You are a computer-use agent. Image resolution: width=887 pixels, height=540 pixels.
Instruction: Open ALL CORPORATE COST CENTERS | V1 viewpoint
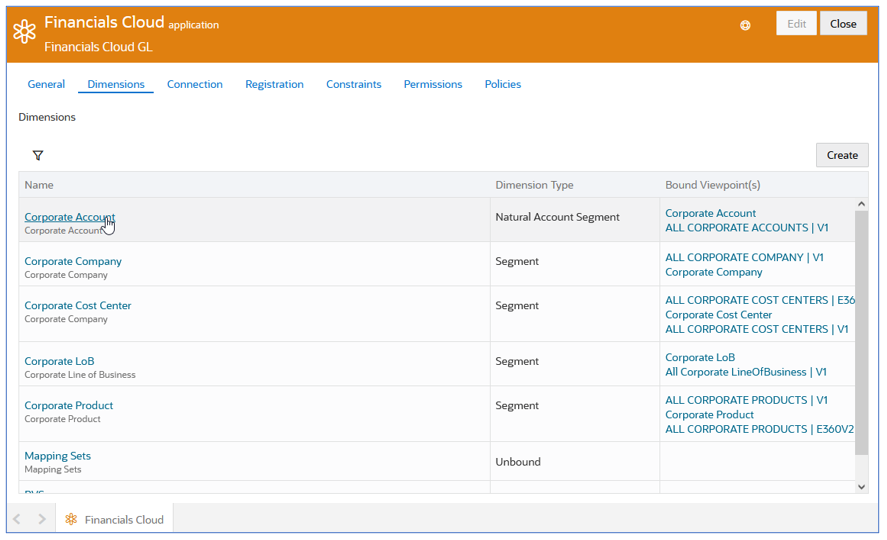pyautogui.click(x=757, y=329)
